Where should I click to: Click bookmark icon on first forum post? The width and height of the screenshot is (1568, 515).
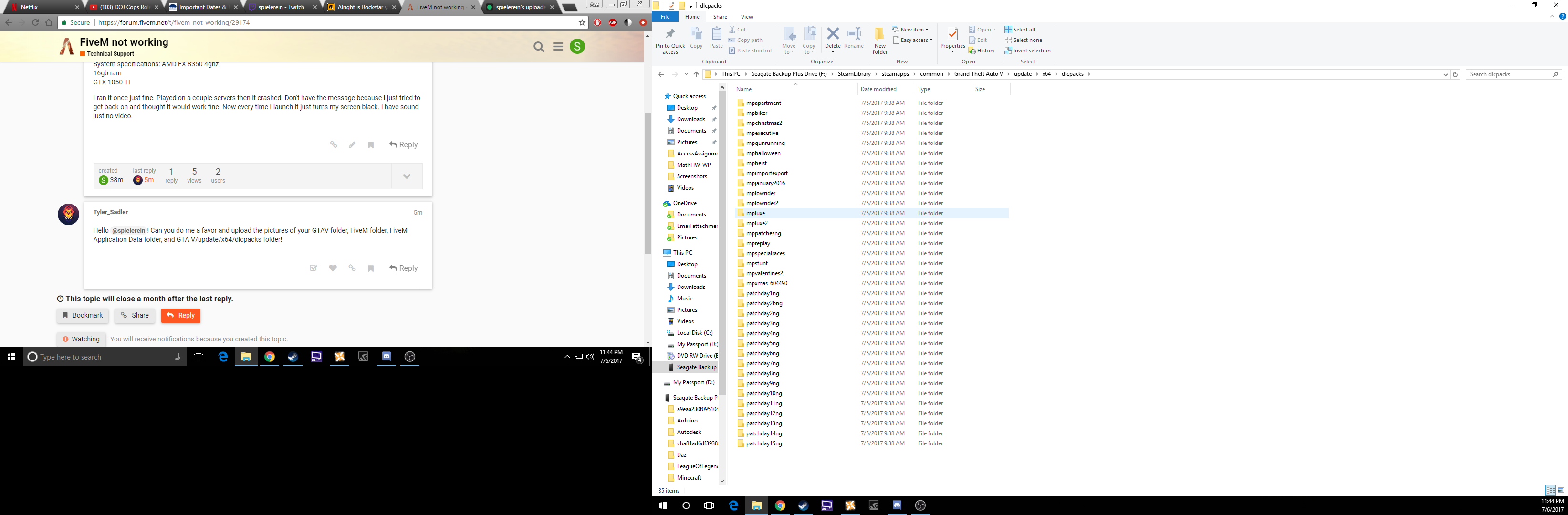coord(371,144)
